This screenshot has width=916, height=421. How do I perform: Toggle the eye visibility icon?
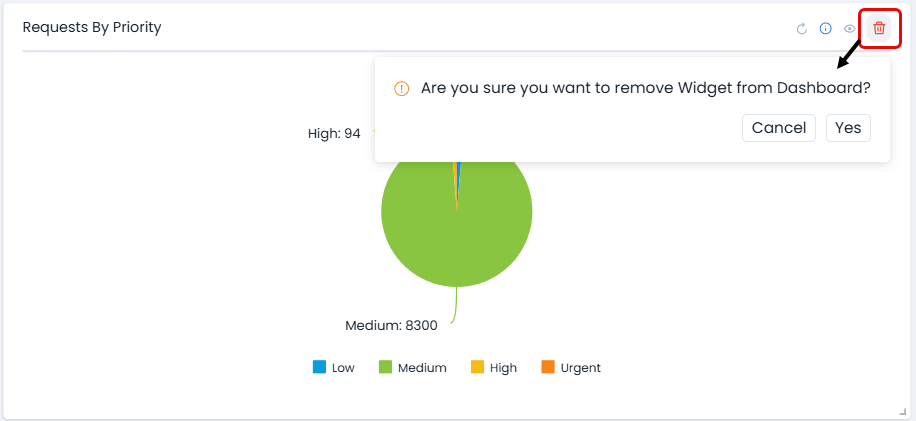[850, 29]
